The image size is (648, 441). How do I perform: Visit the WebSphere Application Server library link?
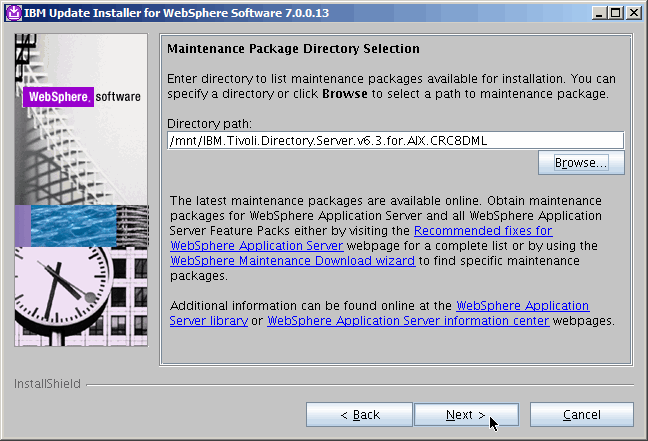[522, 305]
